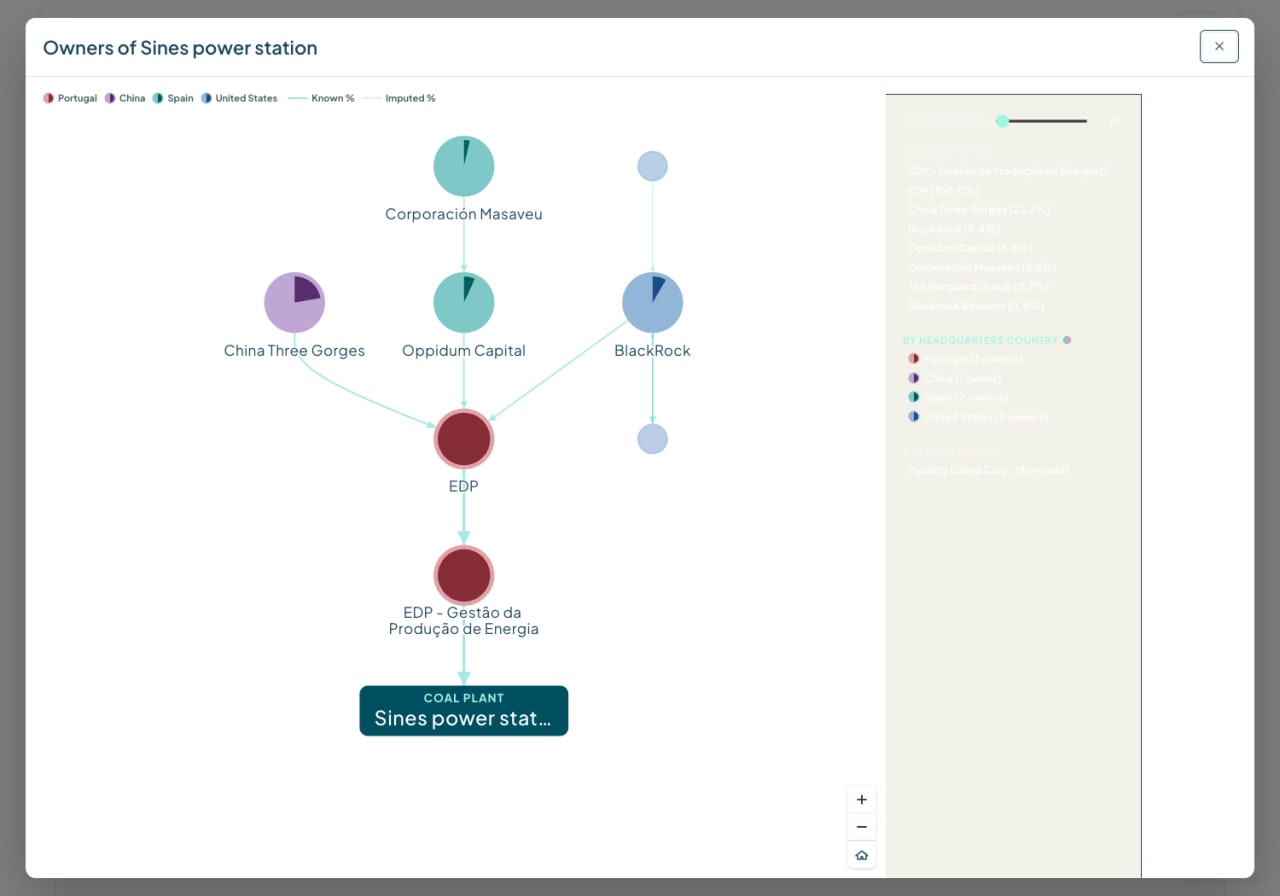This screenshot has width=1280, height=896.
Task: Select Blackrock Advisors (0.4%) in owner list
Action: (975, 306)
